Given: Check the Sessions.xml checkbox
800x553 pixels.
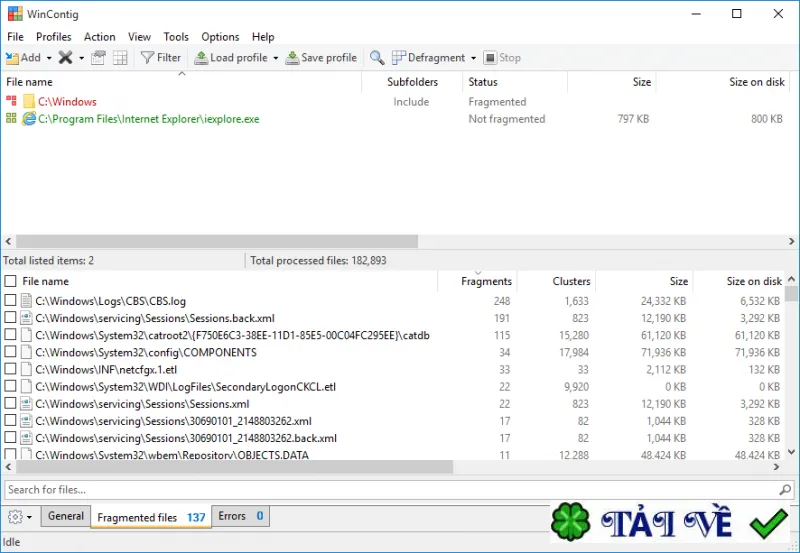Looking at the screenshot, I should pyautogui.click(x=10, y=404).
